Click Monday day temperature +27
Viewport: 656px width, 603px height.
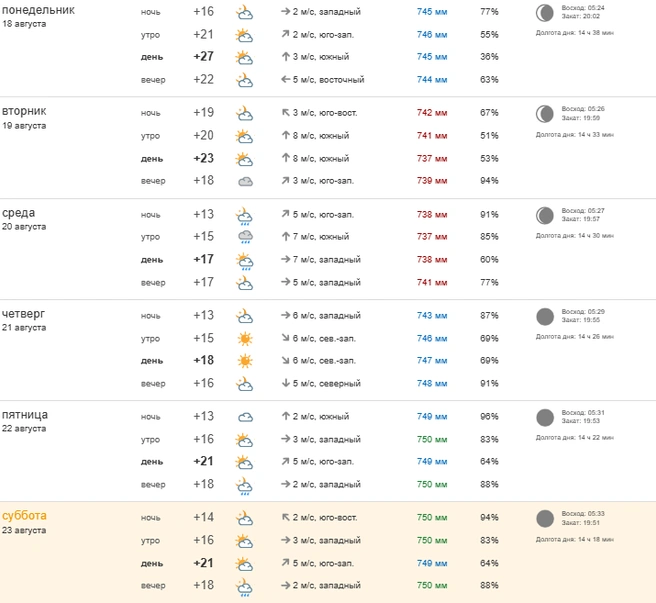click(204, 56)
